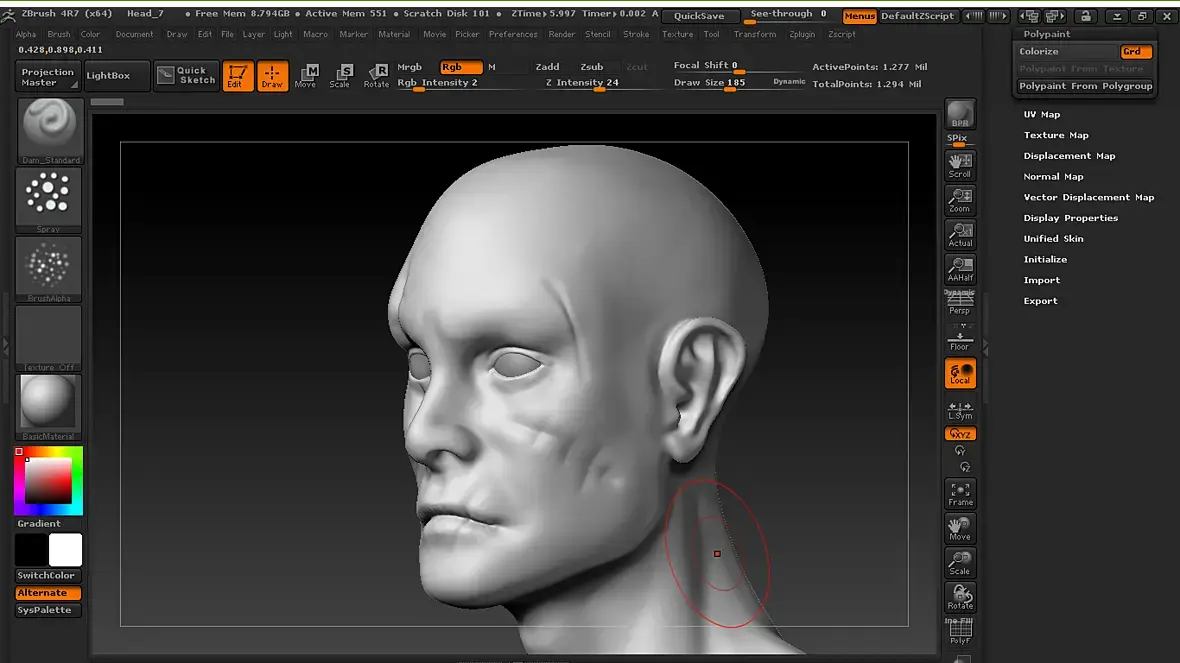1180x663 pixels.
Task: Open Projection Master
Action: pyautogui.click(x=47, y=77)
